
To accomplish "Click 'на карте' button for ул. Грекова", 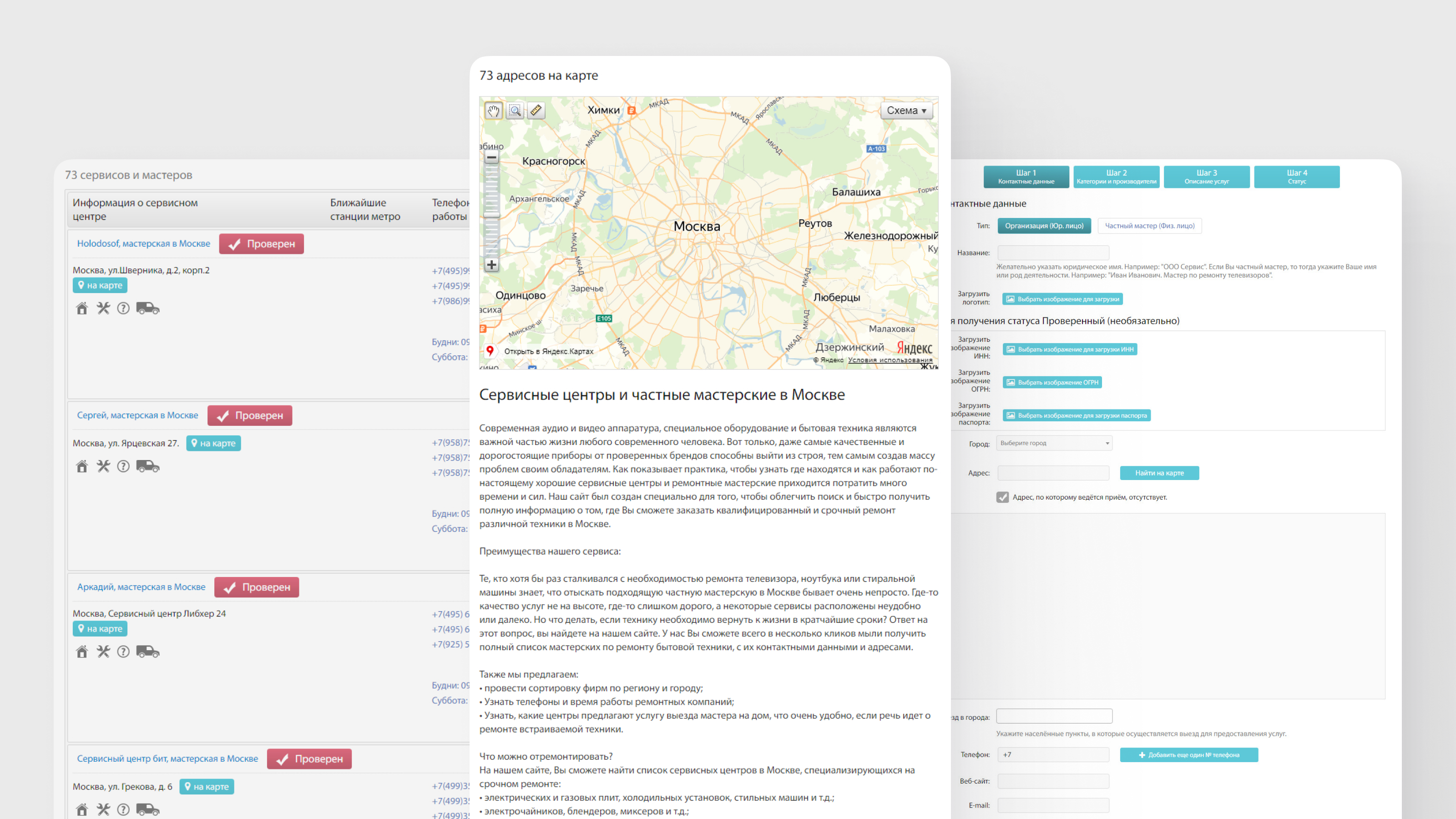I will click(x=206, y=787).
